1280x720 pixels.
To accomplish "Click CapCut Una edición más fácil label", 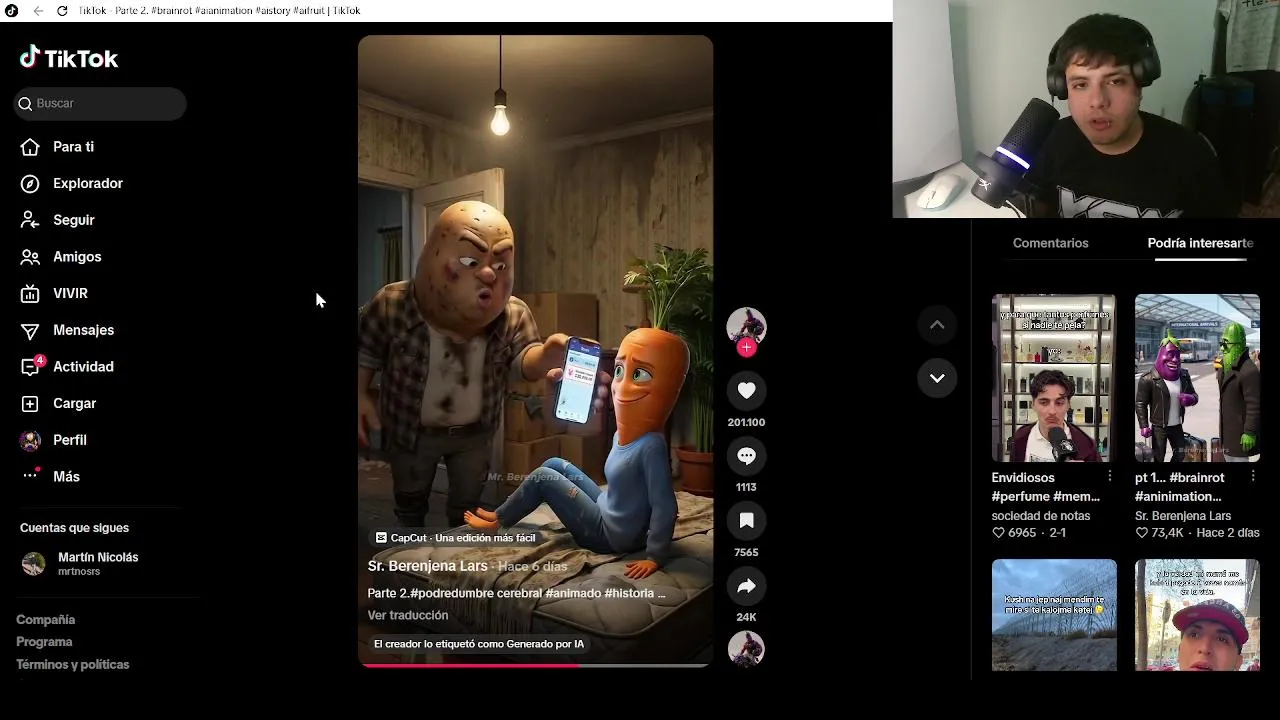I will [456, 538].
